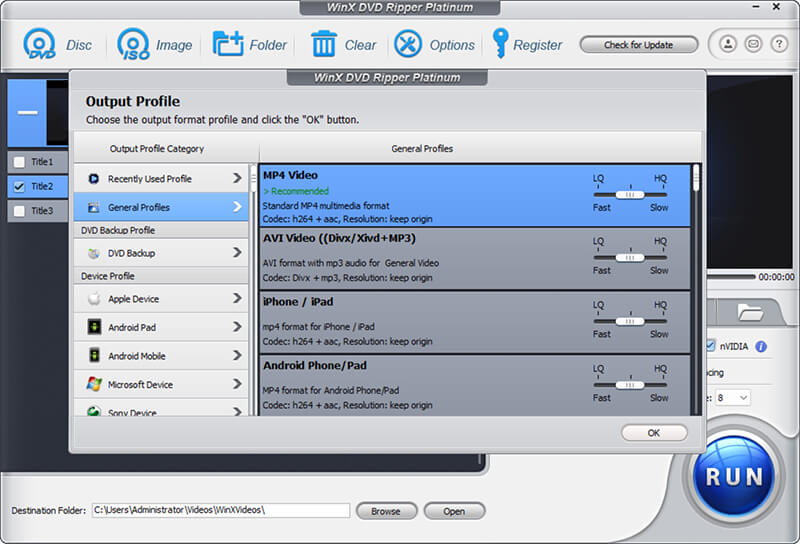Image resolution: width=800 pixels, height=544 pixels.
Task: Click the Browse button
Action: tap(386, 511)
